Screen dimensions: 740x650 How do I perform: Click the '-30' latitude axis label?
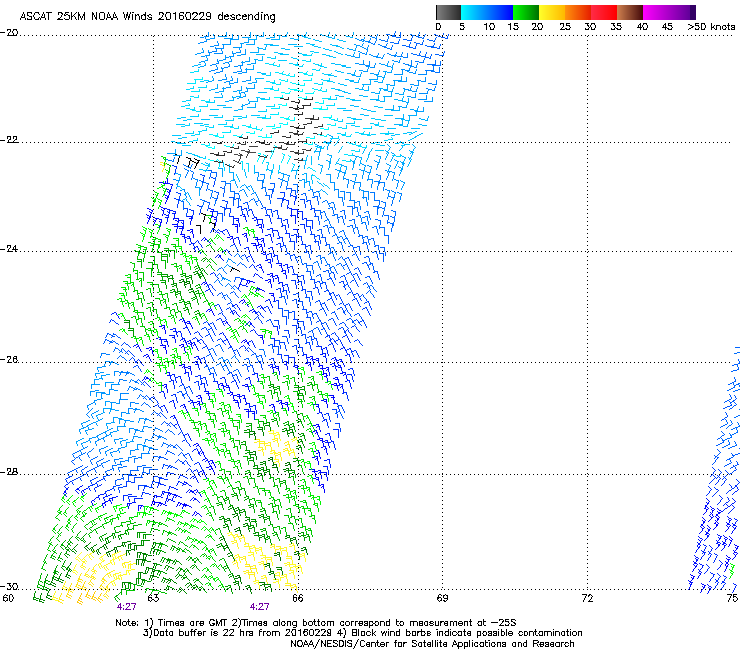[x=9, y=587]
